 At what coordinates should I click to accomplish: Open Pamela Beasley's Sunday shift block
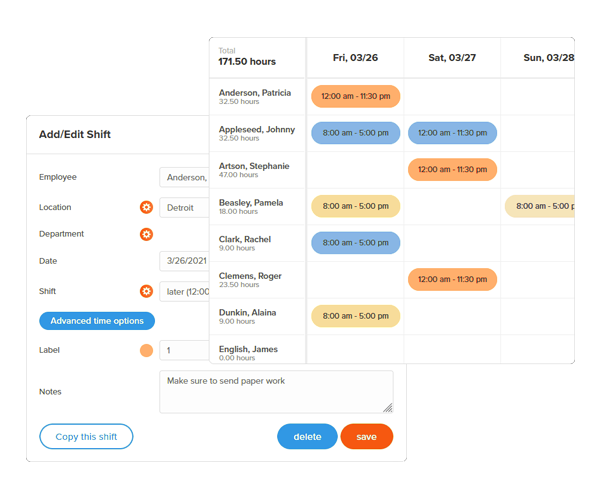540,207
